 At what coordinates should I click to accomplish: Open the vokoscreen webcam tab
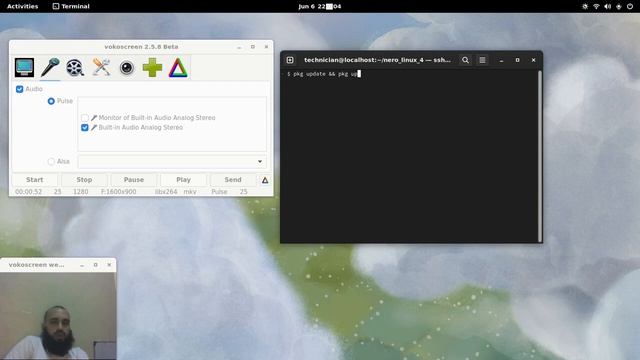tap(127, 67)
